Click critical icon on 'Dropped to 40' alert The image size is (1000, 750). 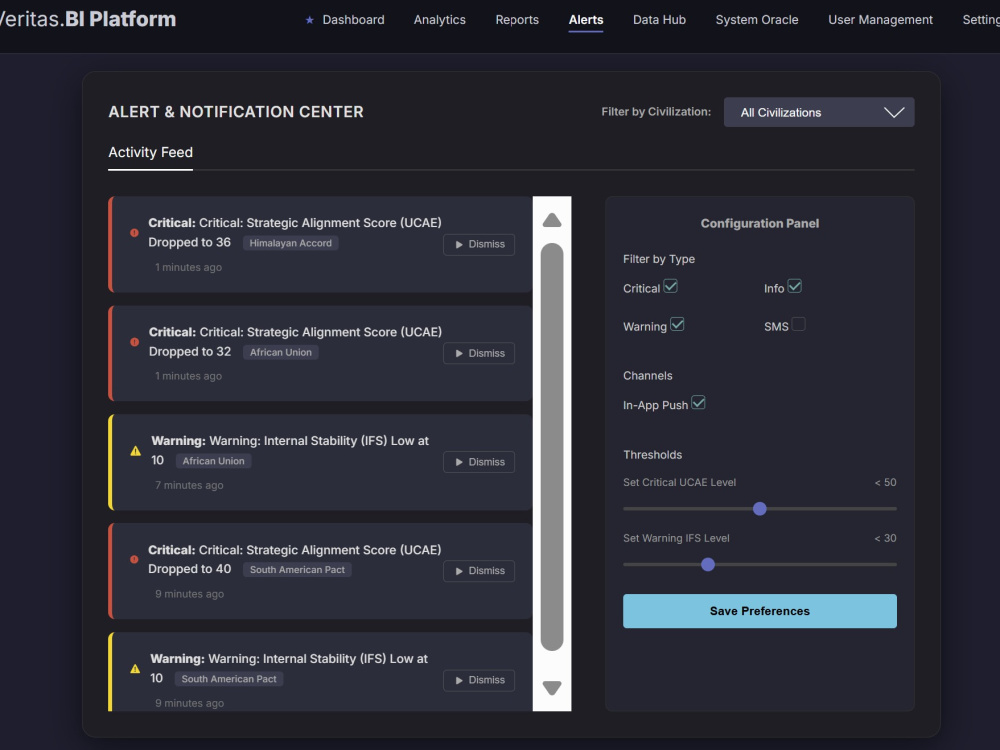coord(134,559)
